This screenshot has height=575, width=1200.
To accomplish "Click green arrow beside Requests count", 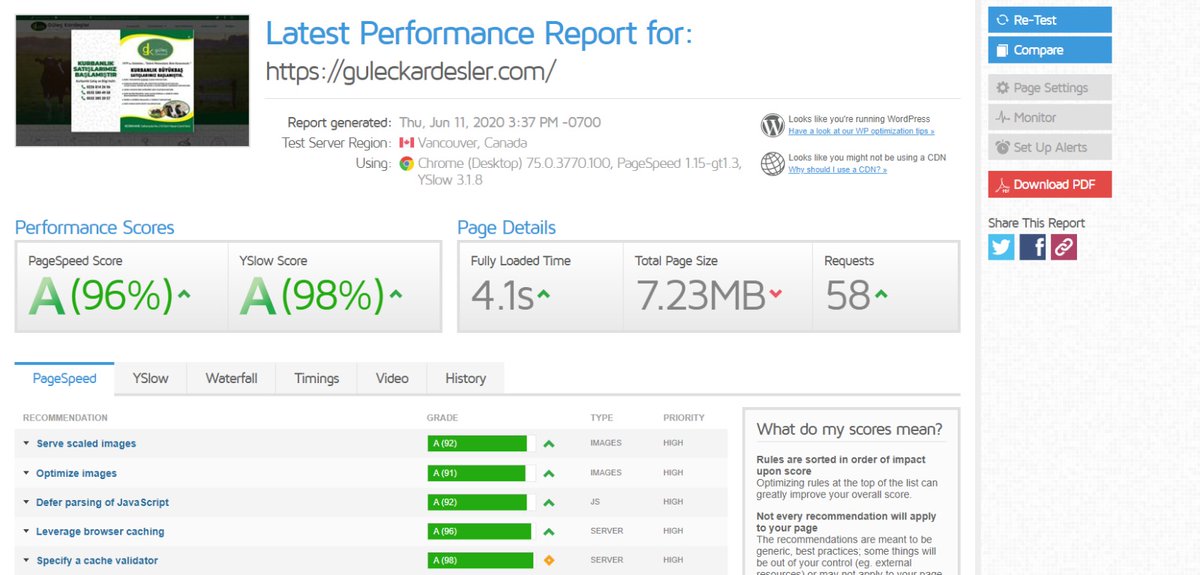I will point(881,294).
